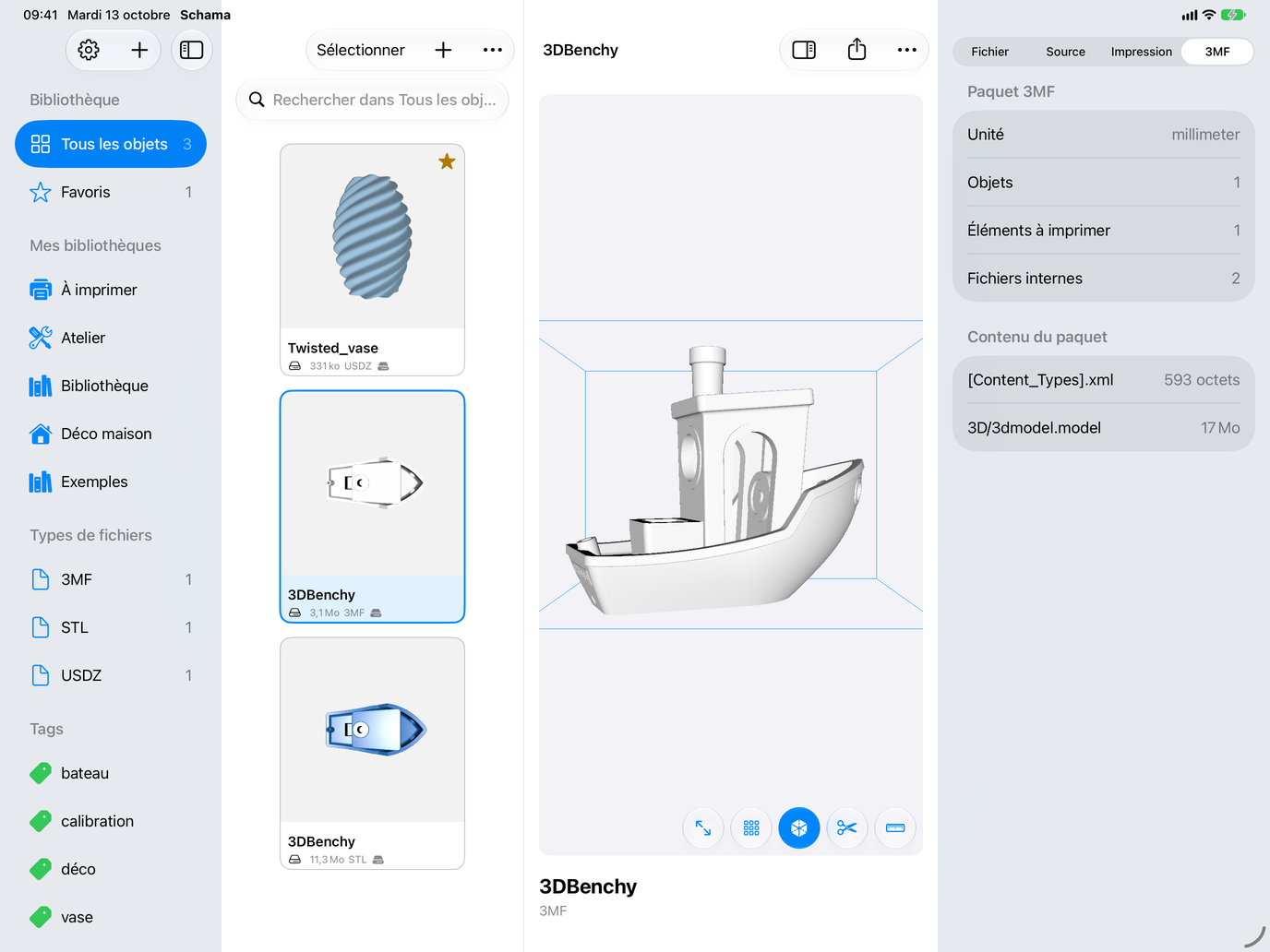
Task: Switch to the Impression tab
Action: (1142, 52)
